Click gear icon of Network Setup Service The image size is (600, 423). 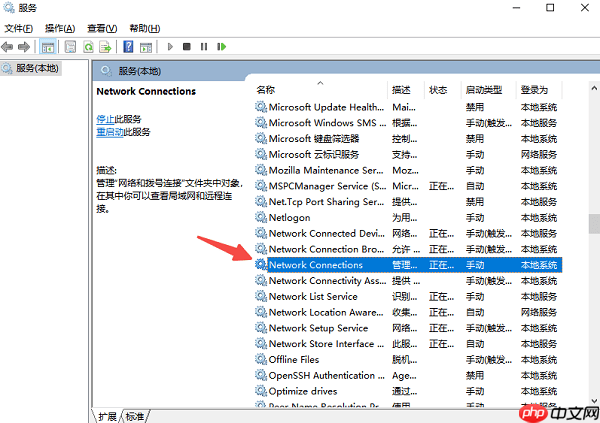click(261, 328)
